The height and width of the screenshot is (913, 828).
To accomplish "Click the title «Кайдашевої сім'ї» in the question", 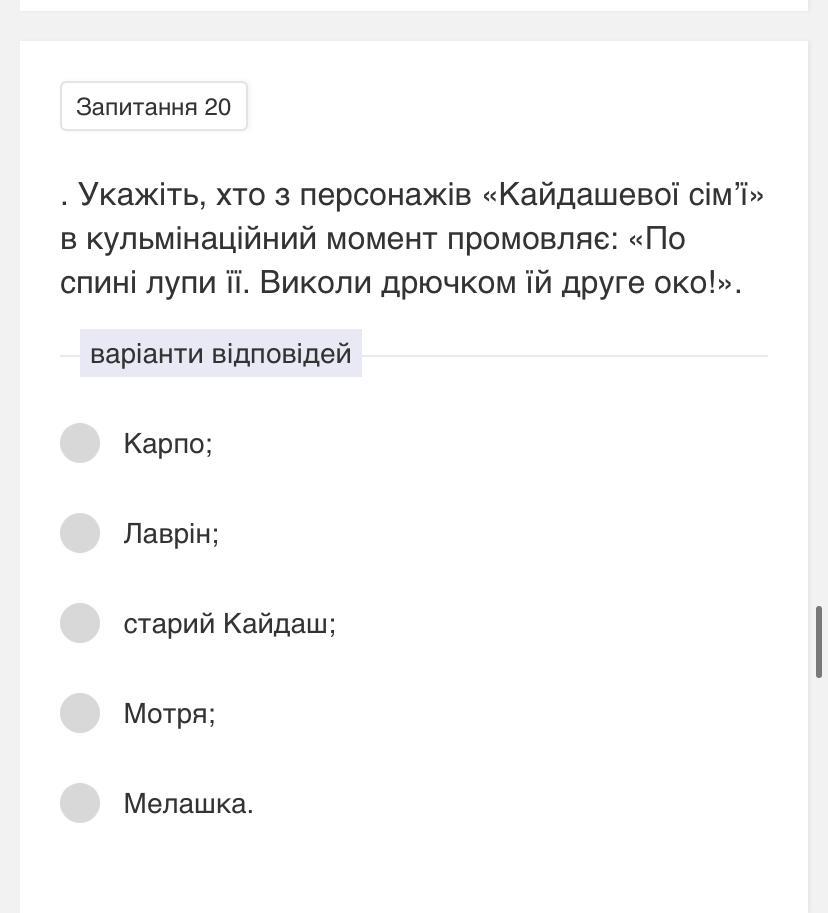I will pos(623,194).
